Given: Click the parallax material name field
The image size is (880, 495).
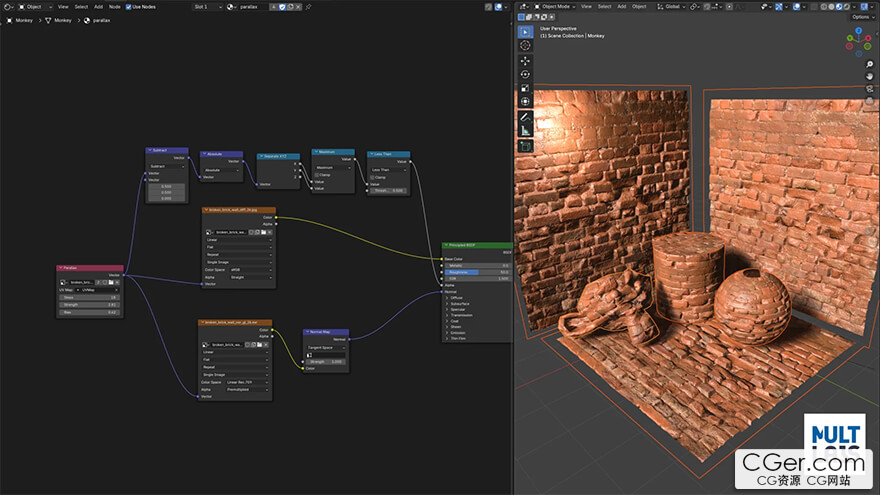Looking at the screenshot, I should 250,6.
